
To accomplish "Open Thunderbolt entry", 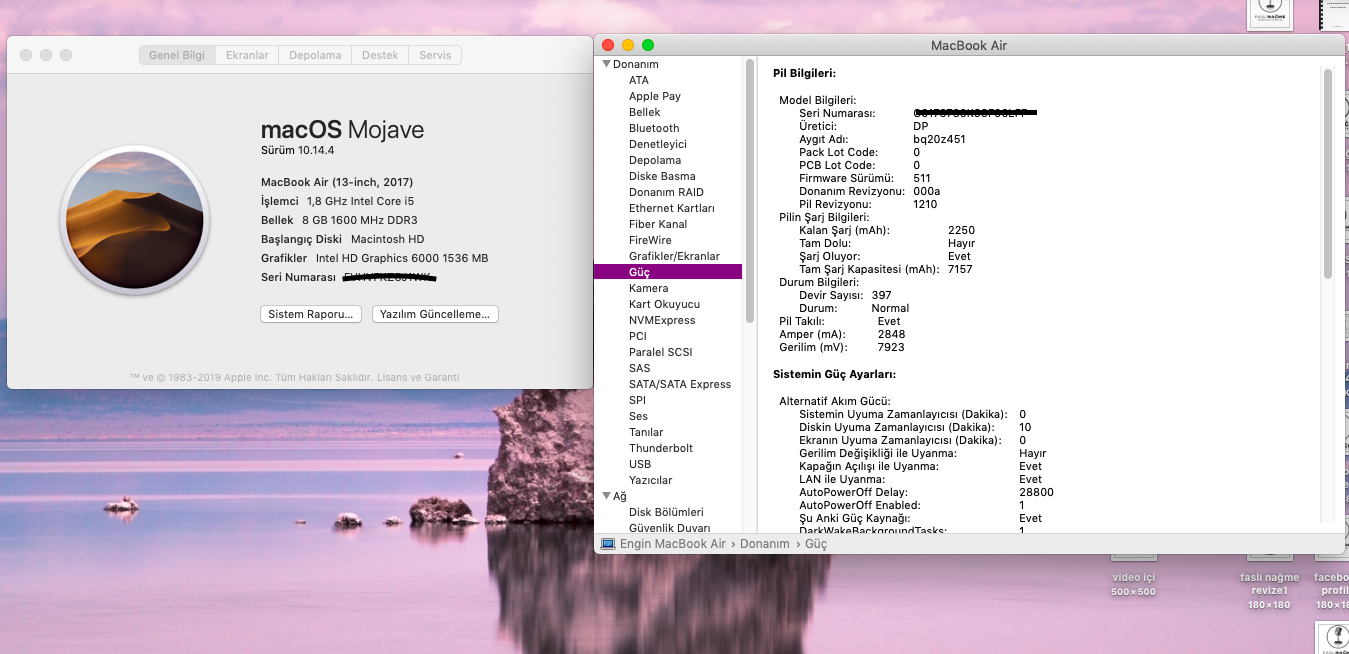I will [661, 448].
